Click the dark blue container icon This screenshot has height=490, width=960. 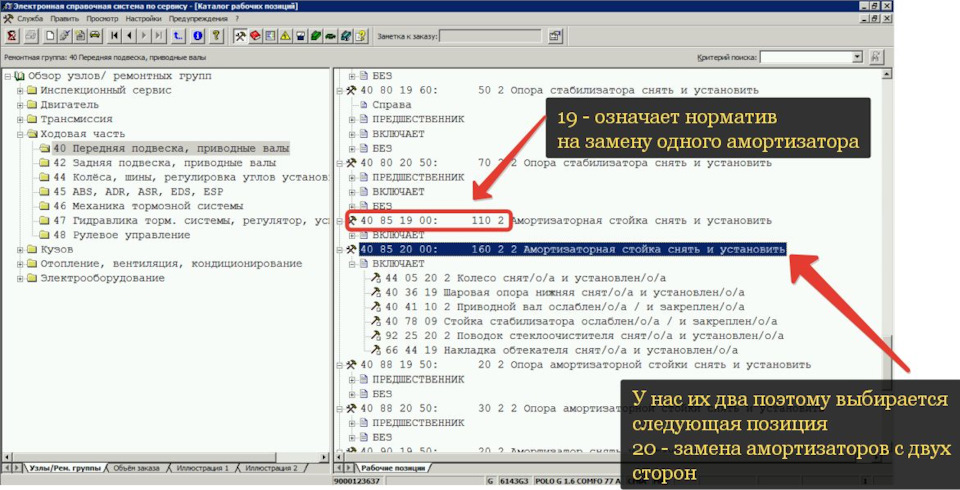click(x=301, y=36)
